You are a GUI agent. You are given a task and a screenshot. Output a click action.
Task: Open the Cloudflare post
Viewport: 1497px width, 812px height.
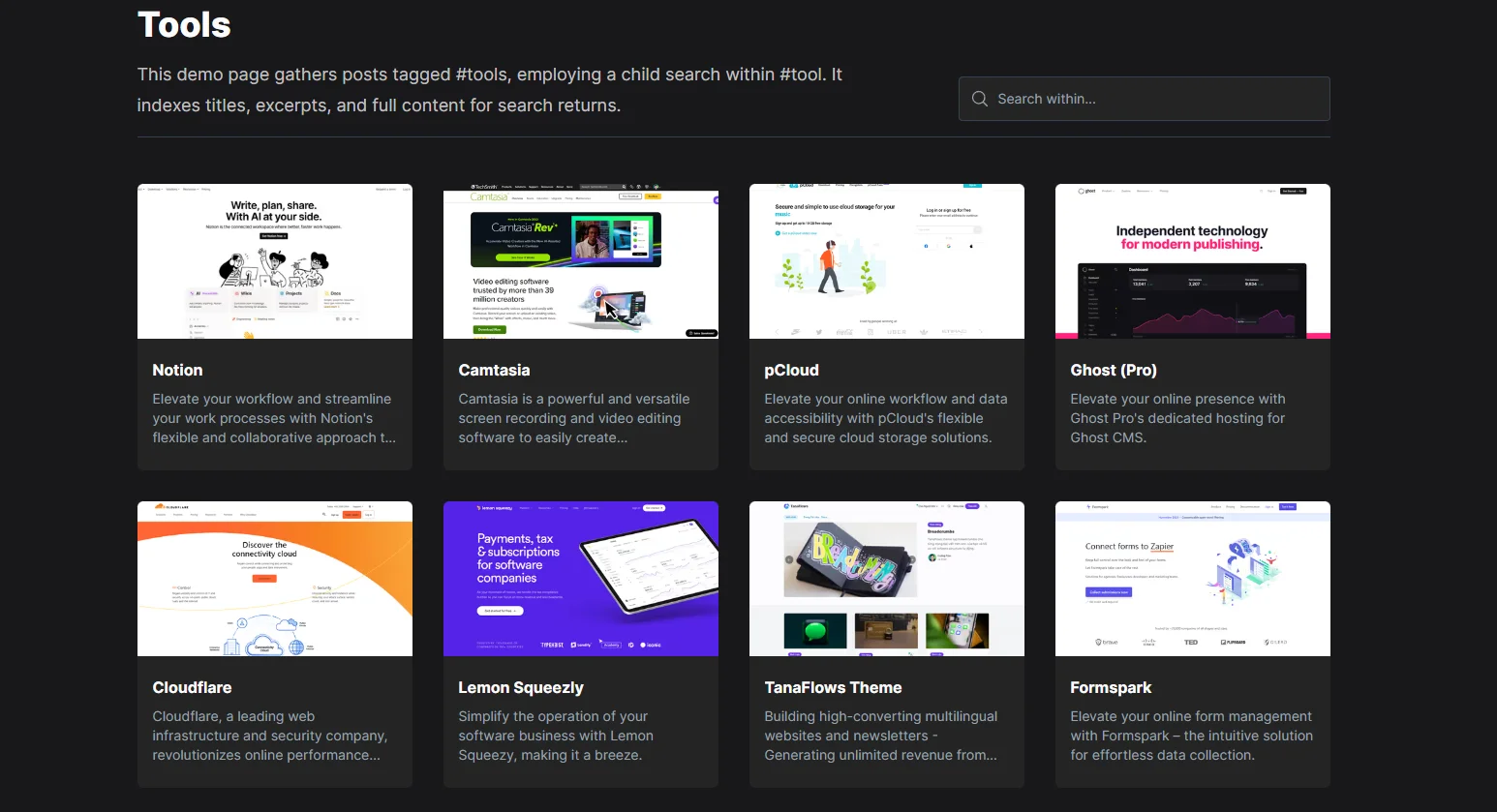[x=192, y=687]
